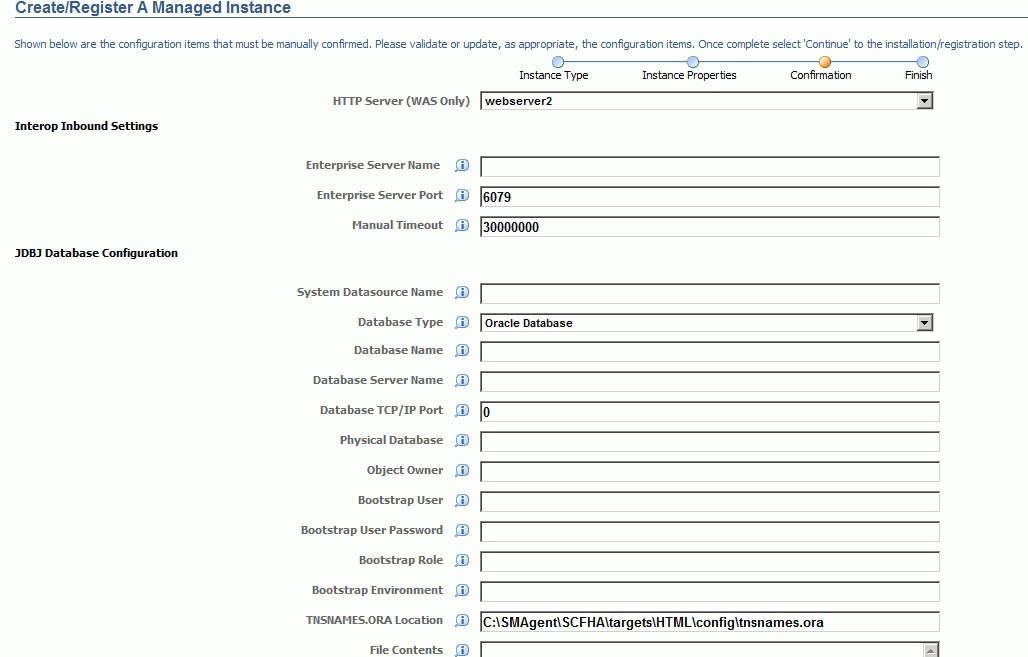Click info icon next to Manual Timeout
The height and width of the screenshot is (657, 1028).
(462, 226)
